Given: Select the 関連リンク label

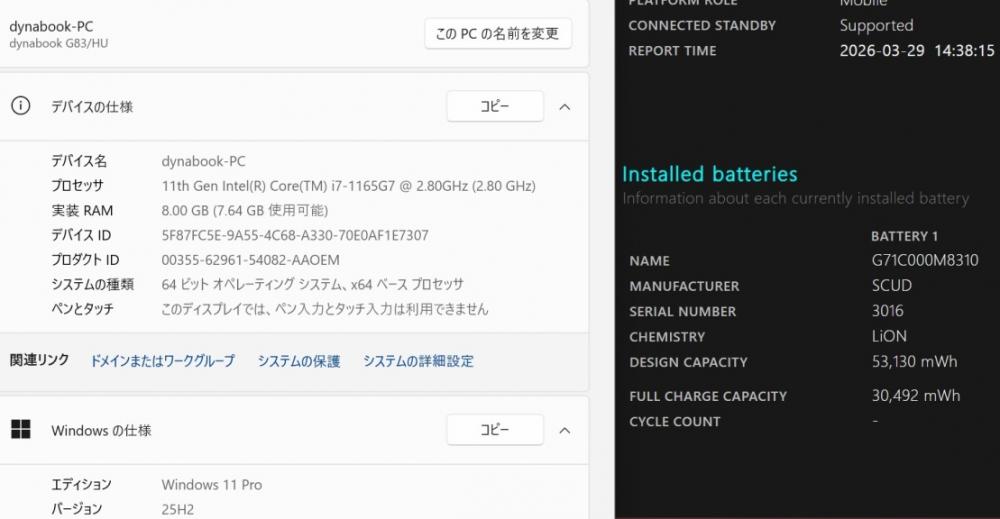Looking at the screenshot, I should point(40,360).
